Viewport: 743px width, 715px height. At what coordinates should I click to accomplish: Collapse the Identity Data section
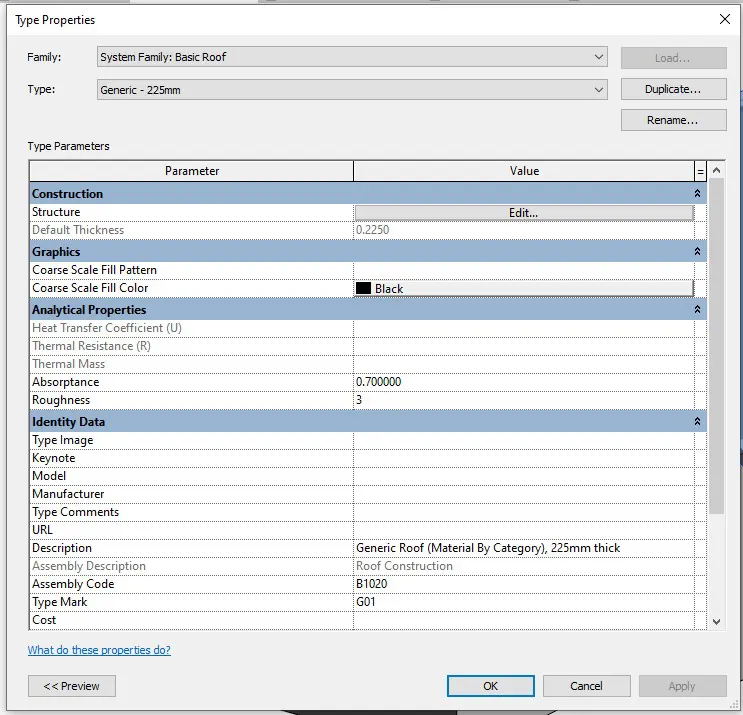point(698,421)
